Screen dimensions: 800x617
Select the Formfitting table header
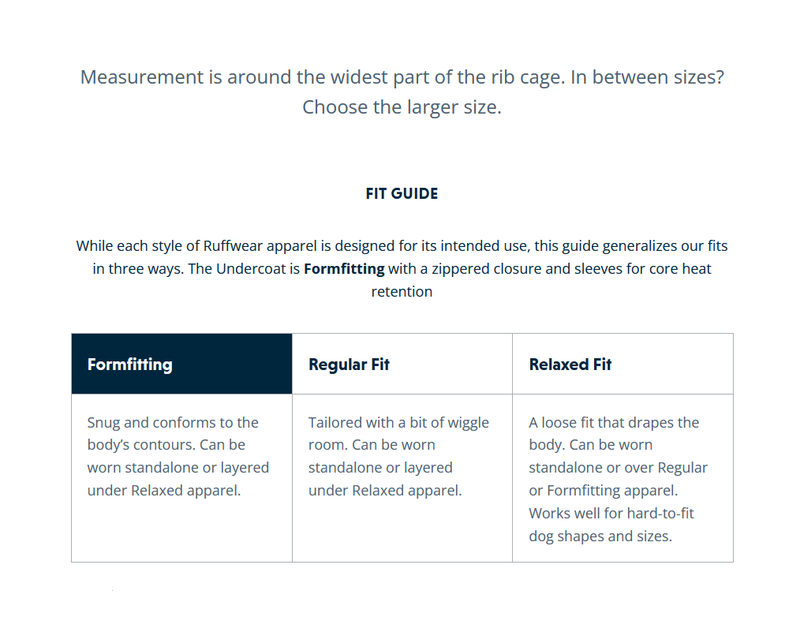(182, 364)
